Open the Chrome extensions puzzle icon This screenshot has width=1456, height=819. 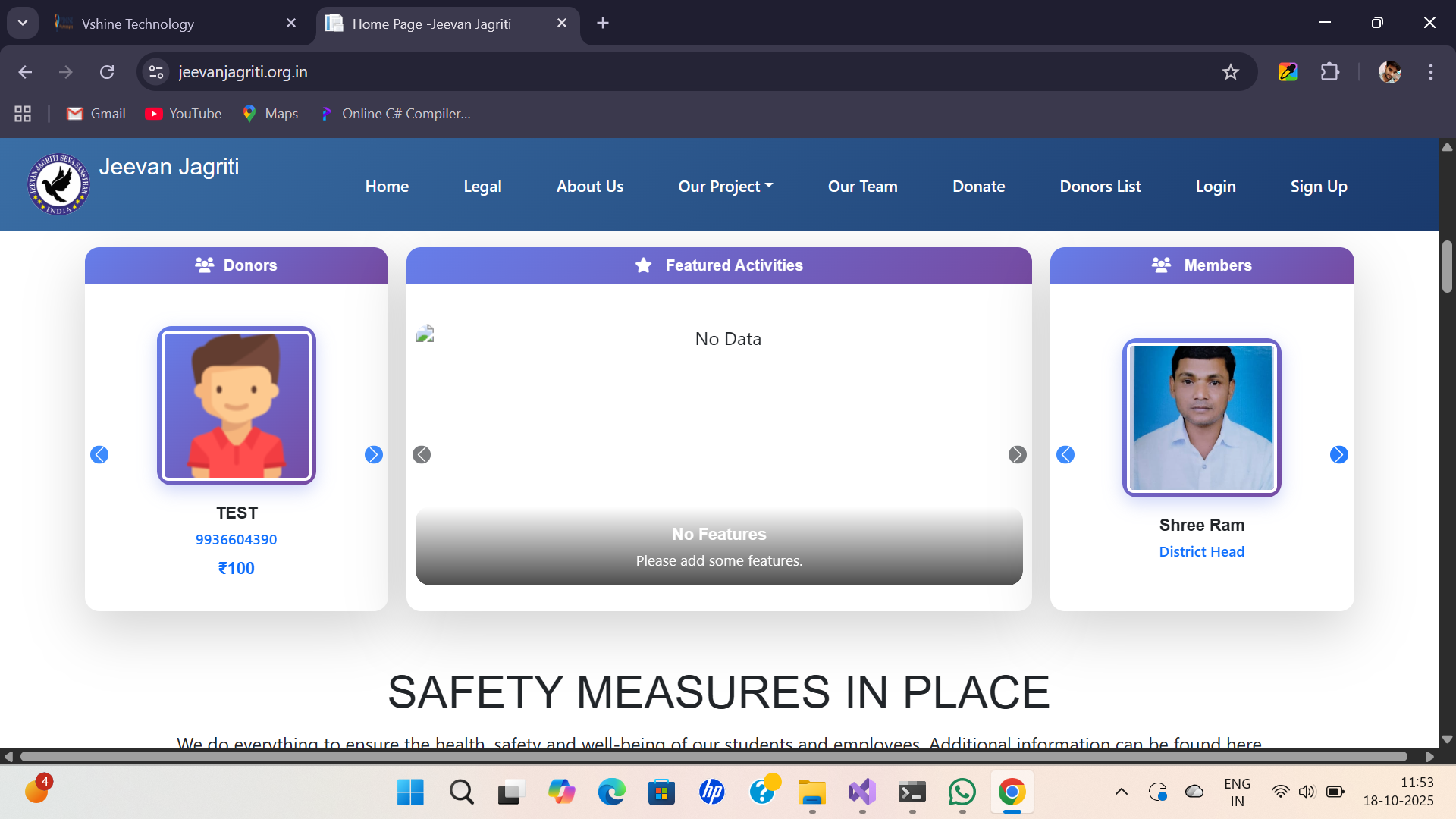1329,72
